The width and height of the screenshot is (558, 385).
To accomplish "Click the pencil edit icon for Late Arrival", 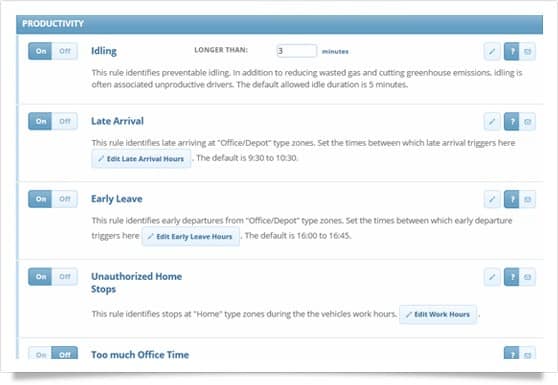I will click(492, 122).
